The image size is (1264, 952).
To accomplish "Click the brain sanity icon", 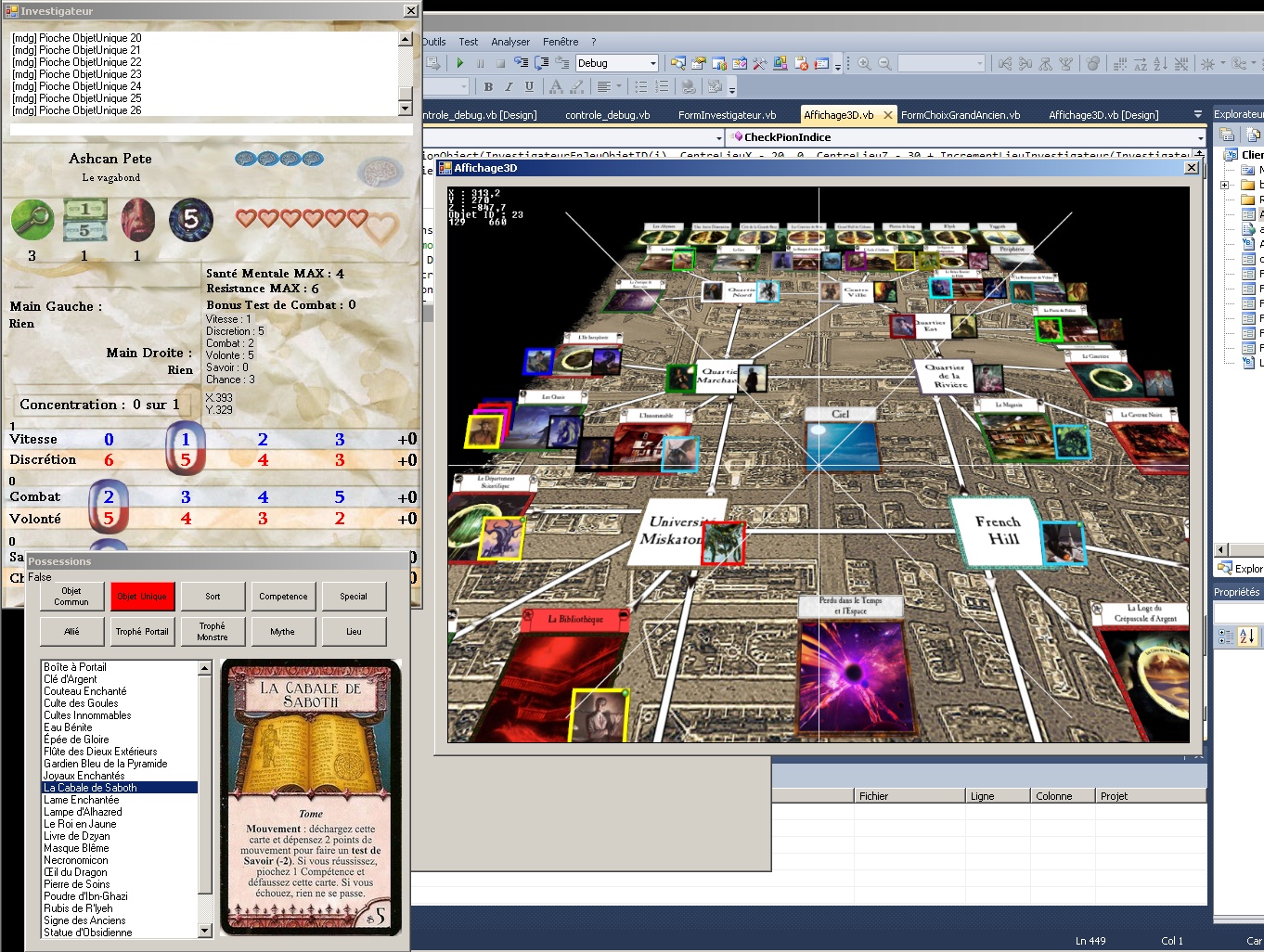I will pyautogui.click(x=380, y=172).
